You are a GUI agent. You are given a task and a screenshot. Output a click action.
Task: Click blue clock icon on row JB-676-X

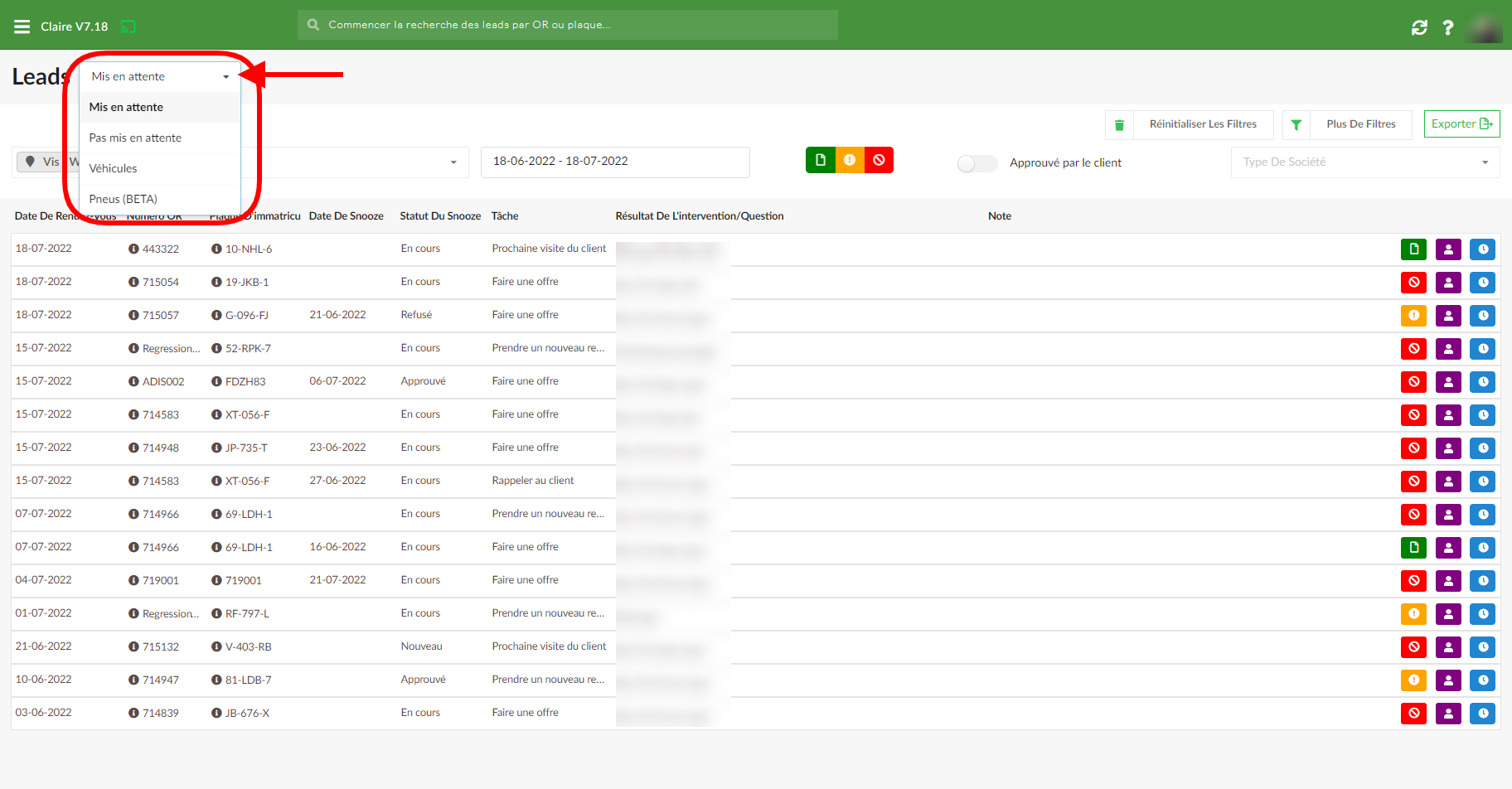pos(1482,714)
